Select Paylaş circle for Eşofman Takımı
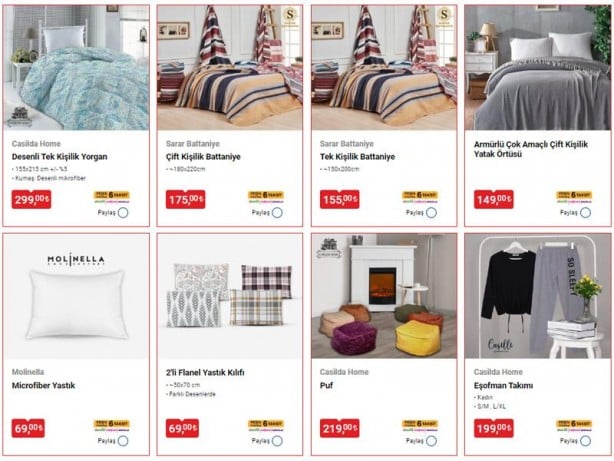The width and height of the screenshot is (614, 461). pos(585,441)
